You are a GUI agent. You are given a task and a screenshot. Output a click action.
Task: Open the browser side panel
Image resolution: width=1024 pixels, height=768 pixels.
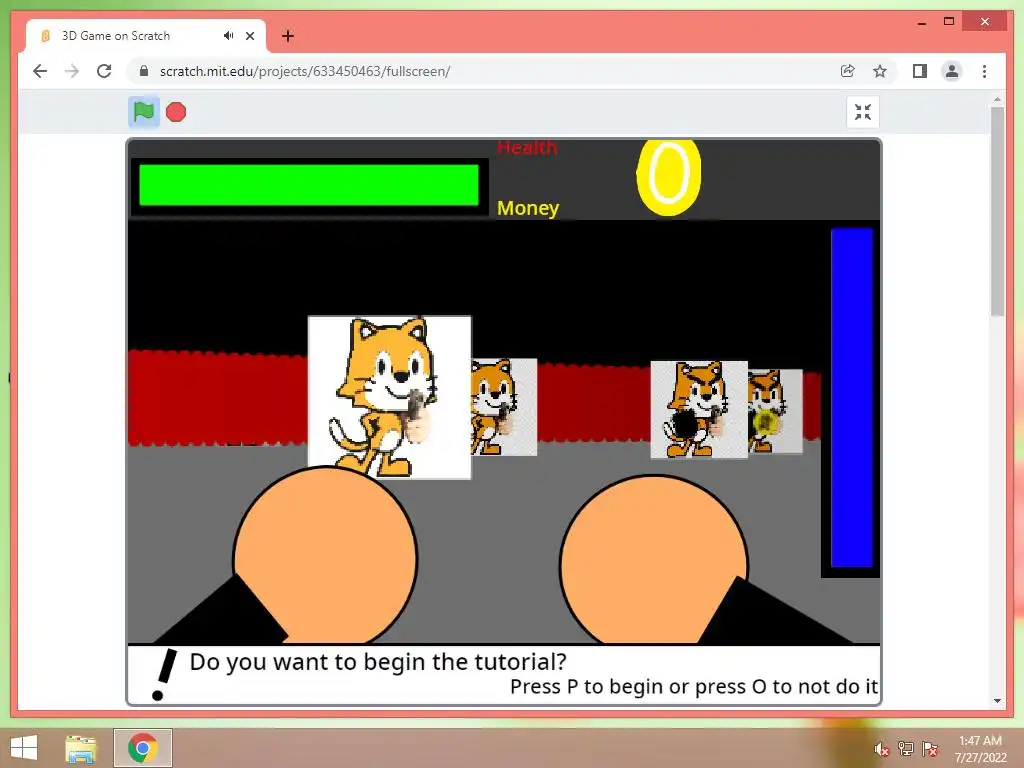click(920, 71)
